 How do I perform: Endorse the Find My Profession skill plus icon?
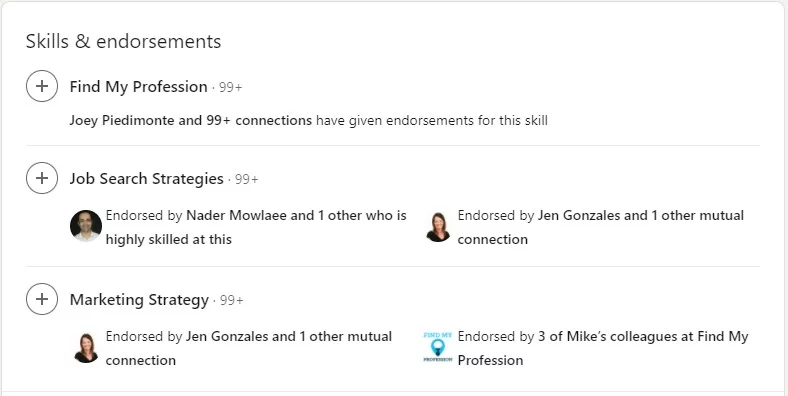coord(42,86)
